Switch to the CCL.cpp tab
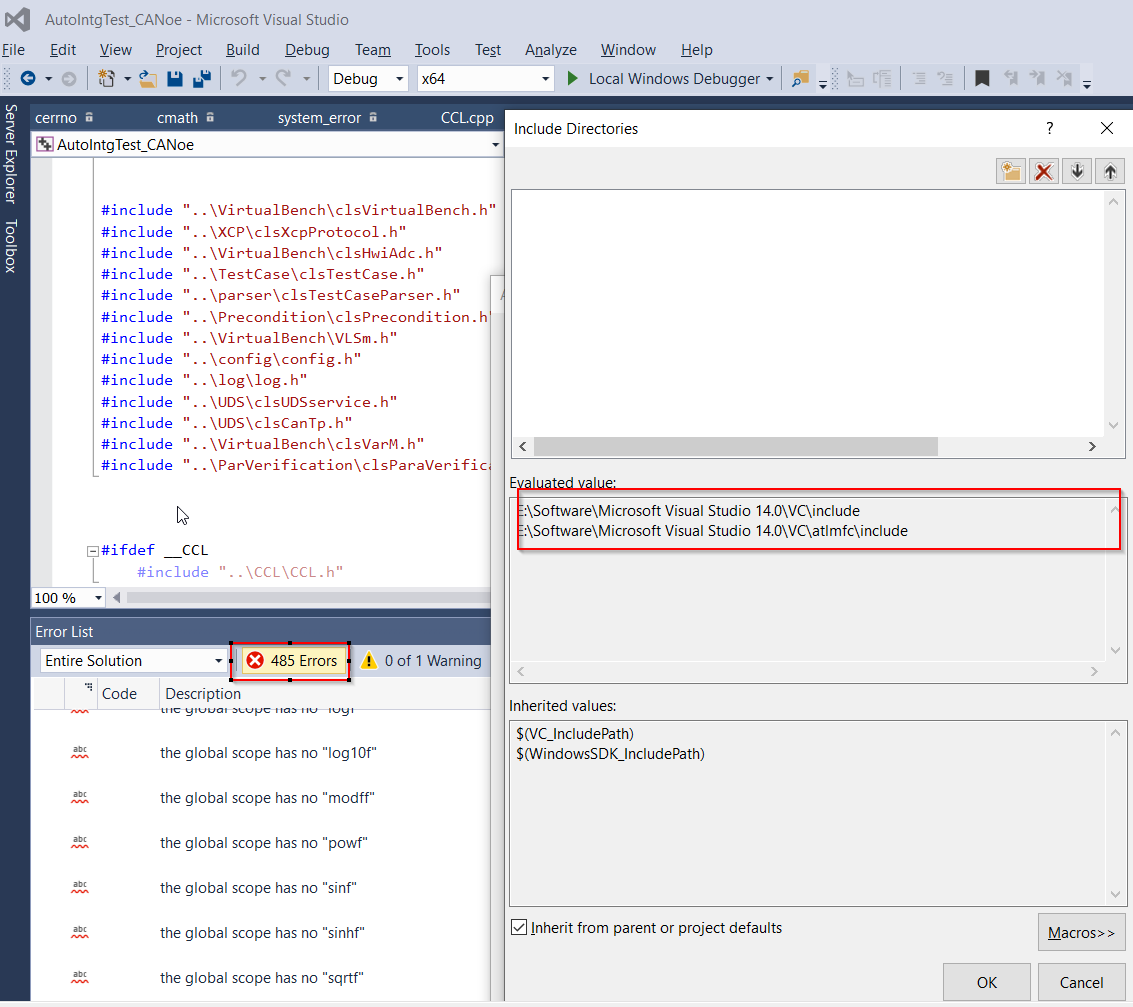The height and width of the screenshot is (1007, 1133). tap(467, 118)
